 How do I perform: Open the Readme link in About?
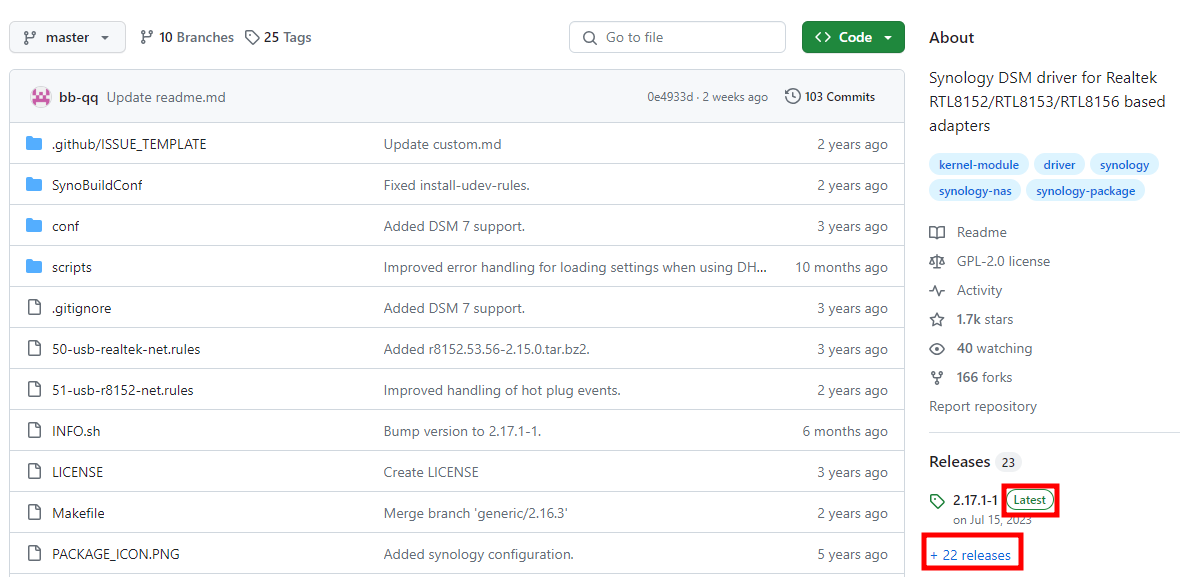point(968,232)
